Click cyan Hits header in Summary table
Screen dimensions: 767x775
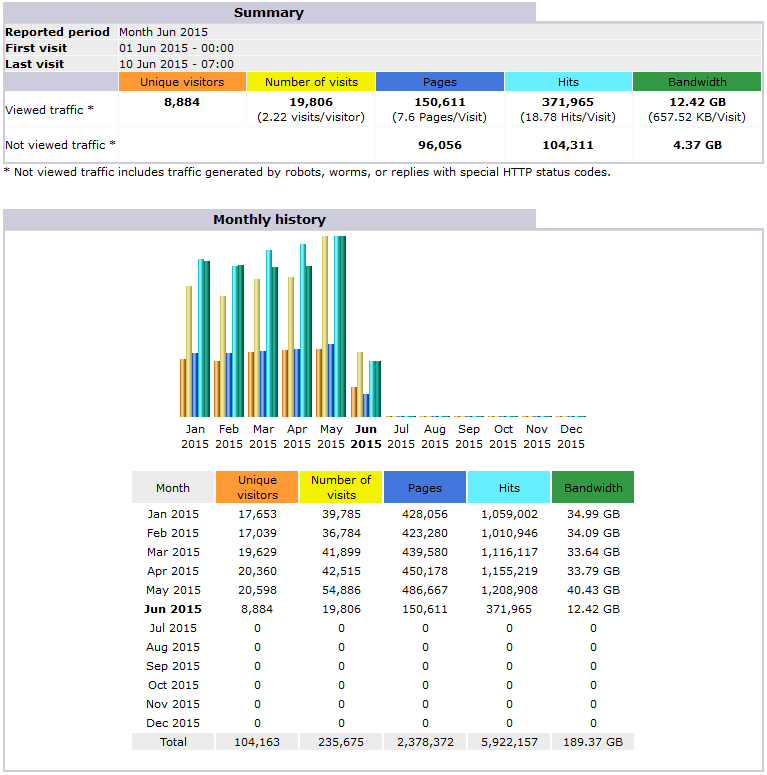[568, 82]
